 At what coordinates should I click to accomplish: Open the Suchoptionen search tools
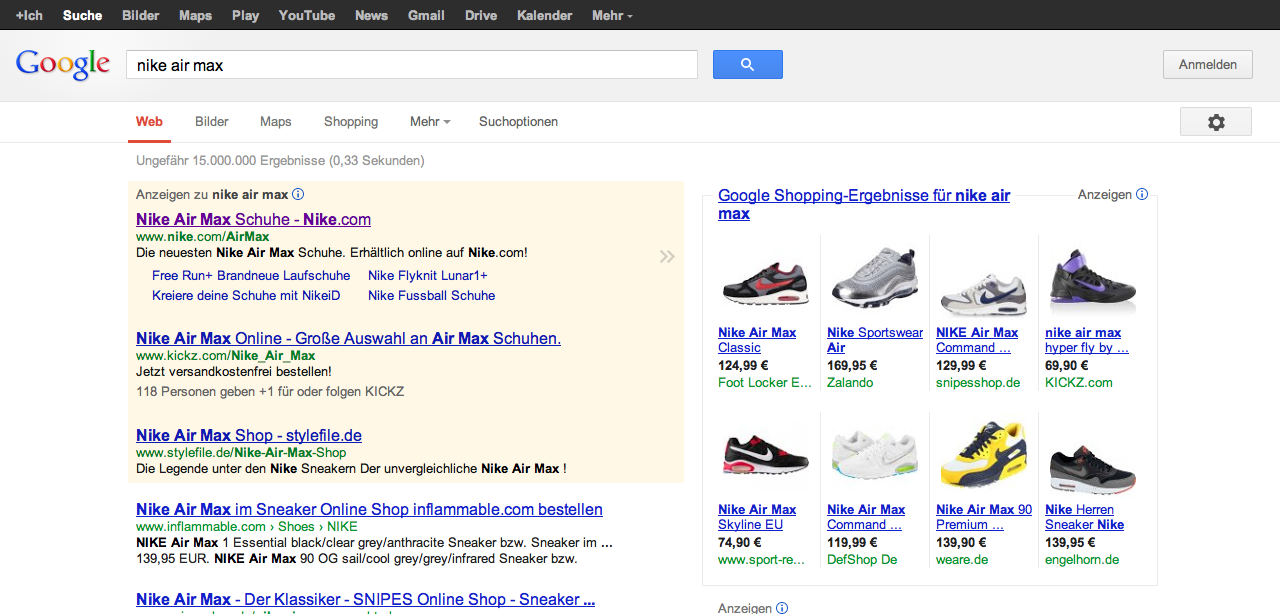[518, 122]
